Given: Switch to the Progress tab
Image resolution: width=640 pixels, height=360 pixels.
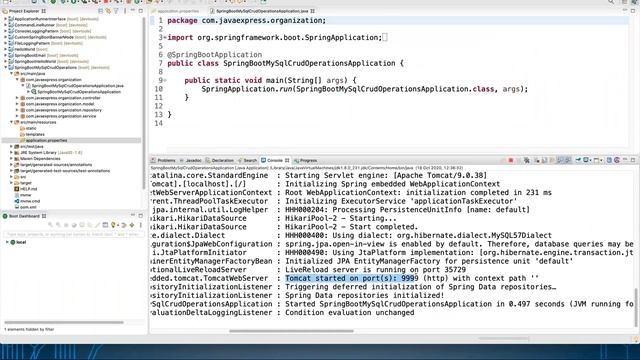Looking at the screenshot, I should tap(305, 160).
